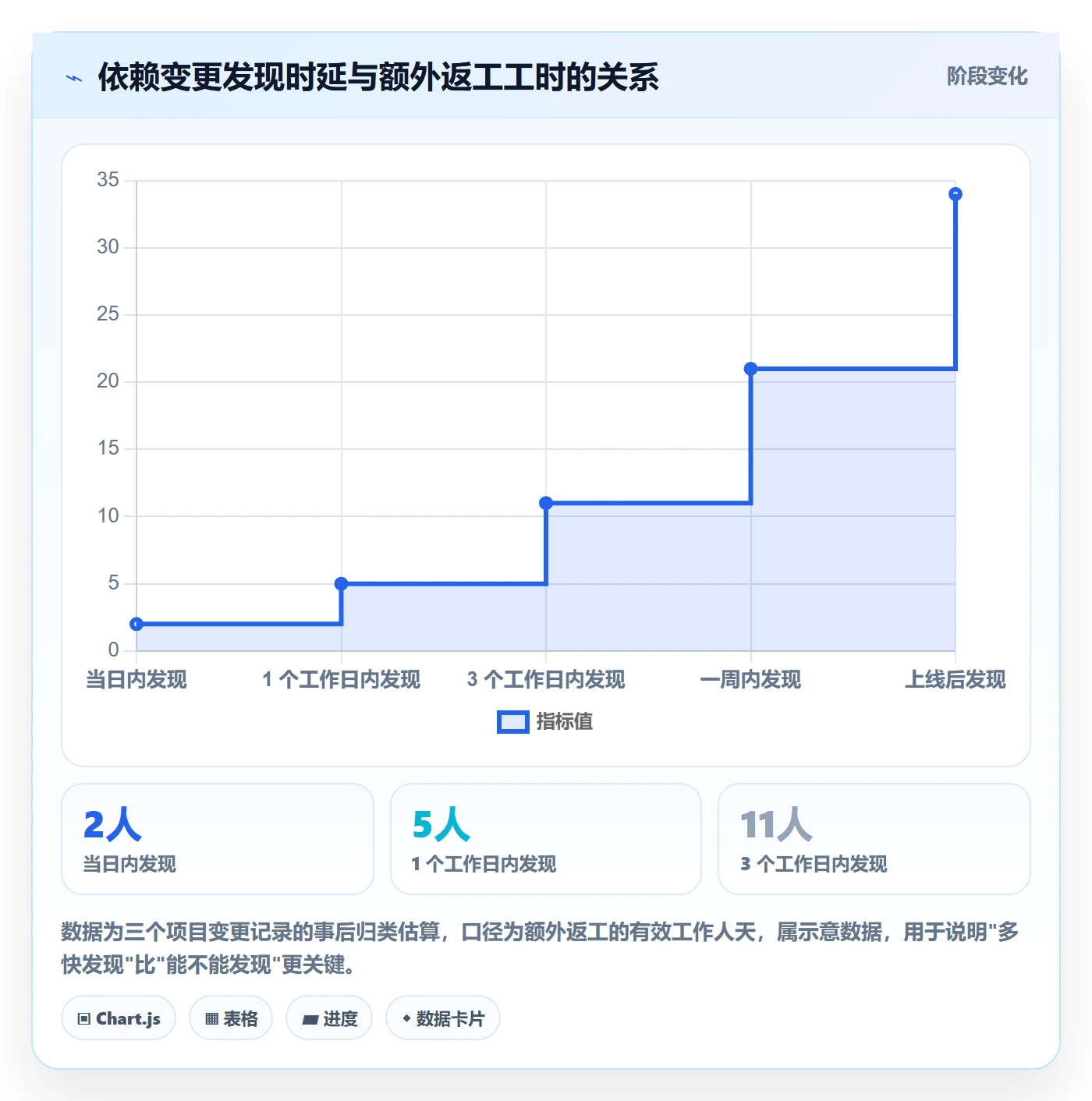Image resolution: width=1092 pixels, height=1101 pixels.
Task: Select the 当日内发现 data point on the chart
Action: 136,624
